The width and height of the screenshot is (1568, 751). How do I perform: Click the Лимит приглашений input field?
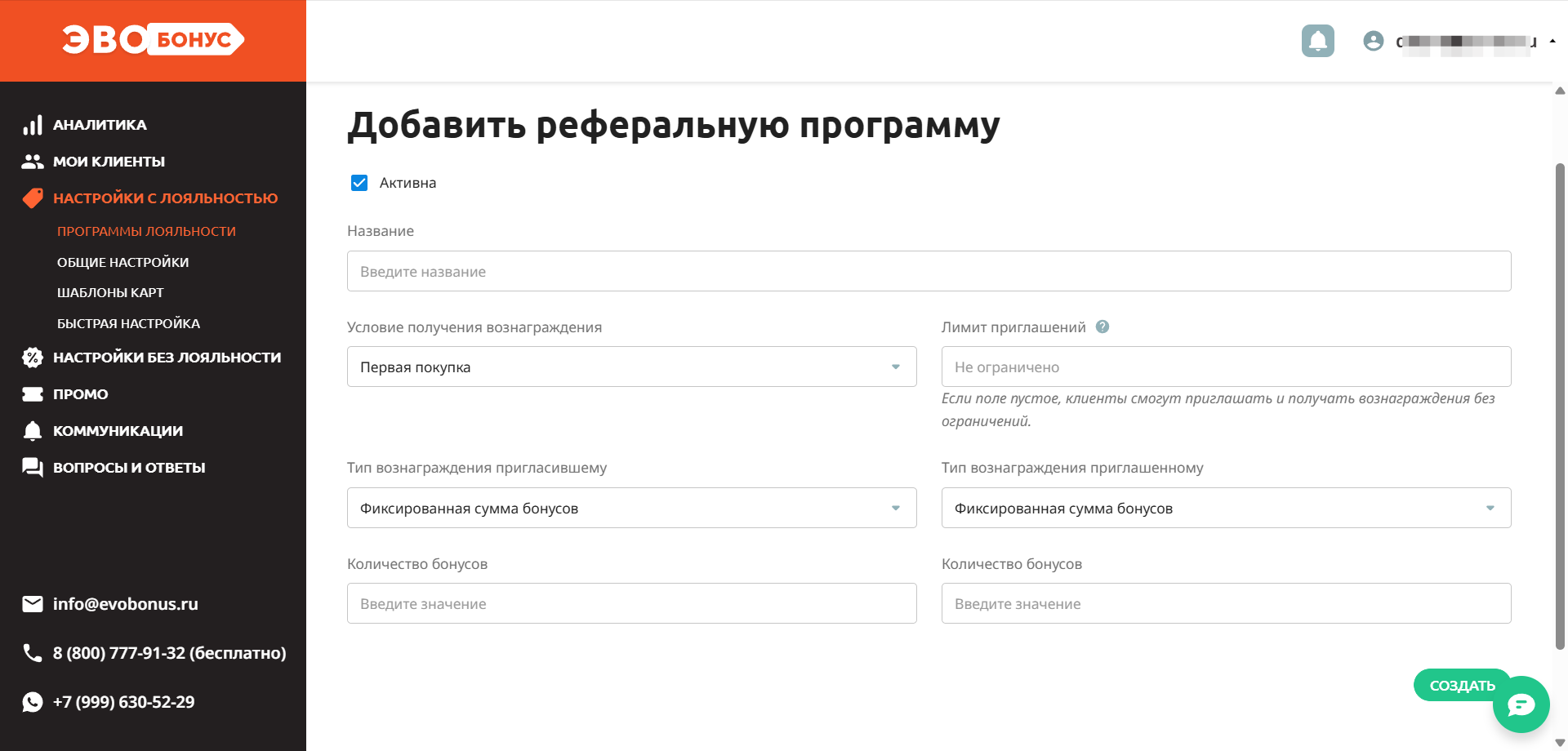coord(1227,367)
